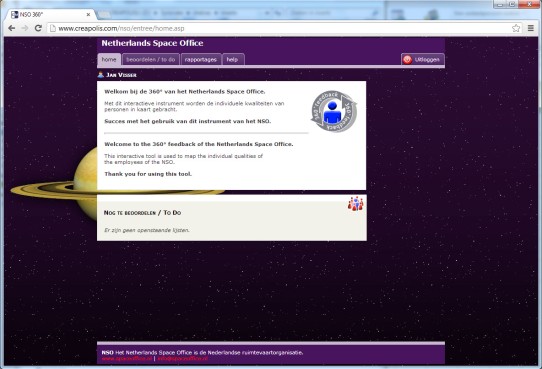Screen dimensions: 542x369
Task: Reload the page with the refresh icon
Action: click(x=38, y=28)
